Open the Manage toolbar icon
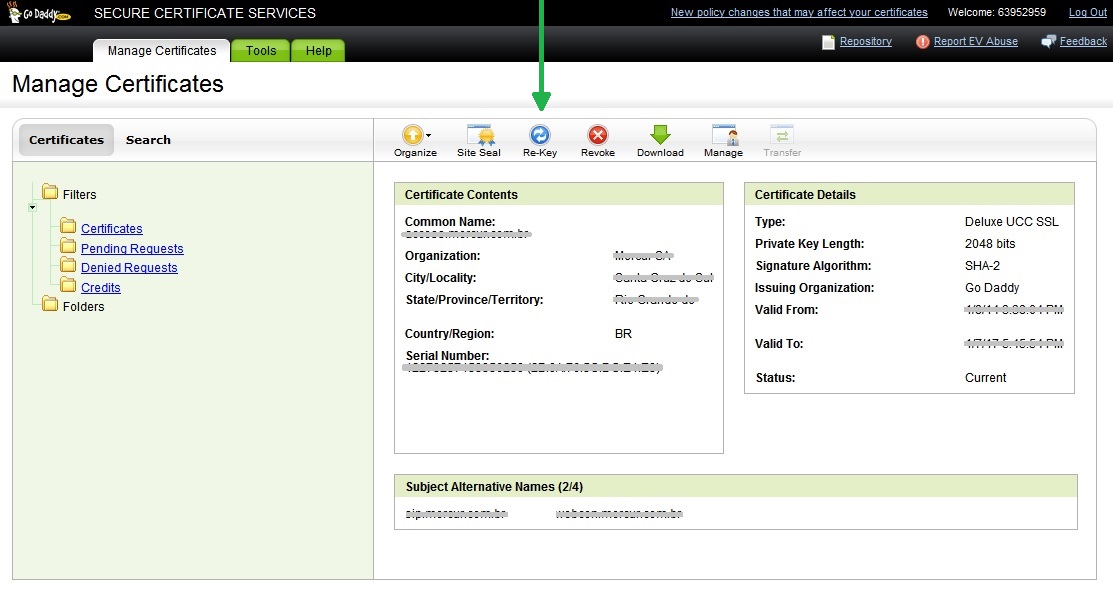Screen dimensions: 1113x591 [723, 136]
